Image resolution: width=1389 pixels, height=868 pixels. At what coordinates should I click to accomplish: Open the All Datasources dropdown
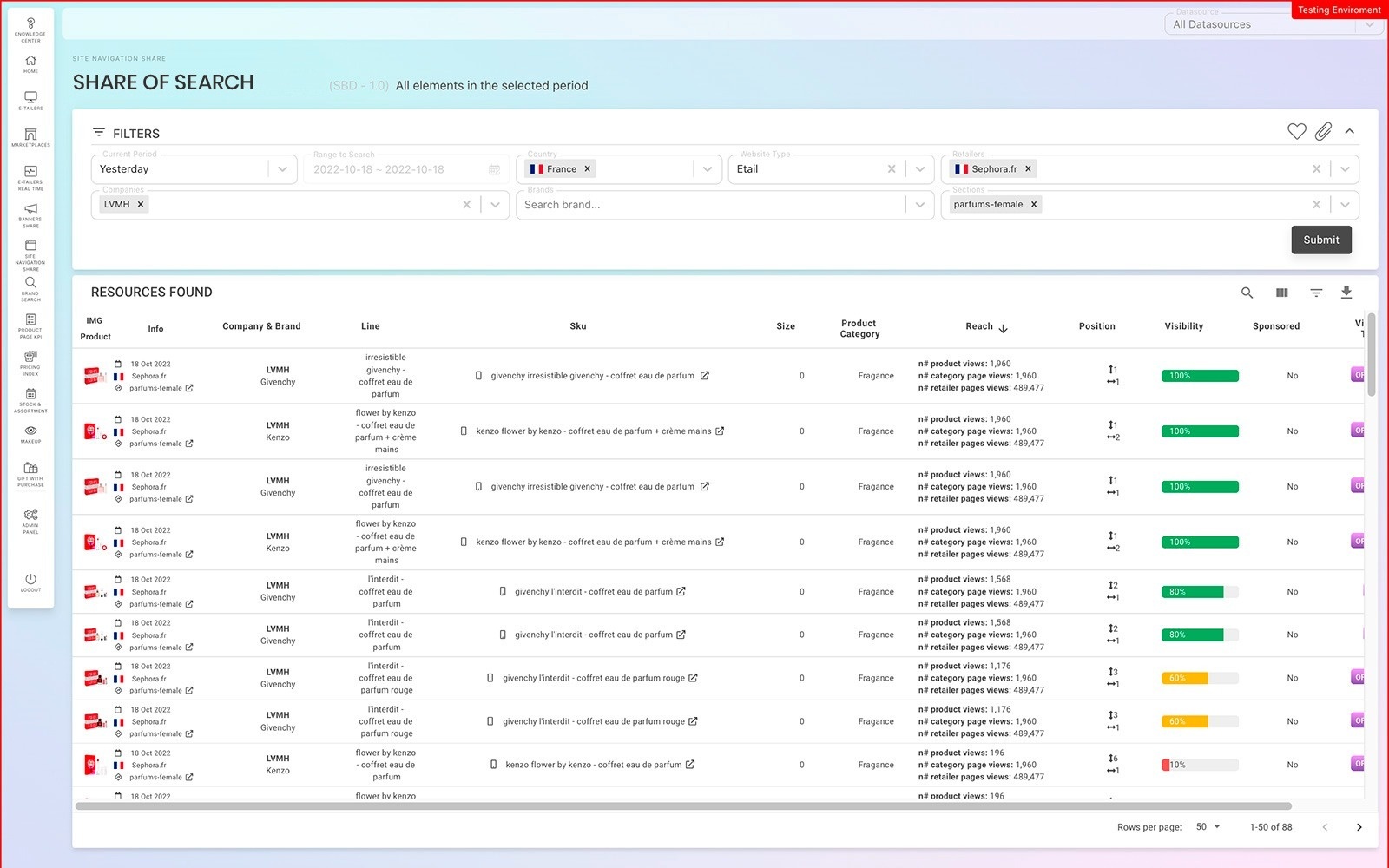coord(1274,24)
